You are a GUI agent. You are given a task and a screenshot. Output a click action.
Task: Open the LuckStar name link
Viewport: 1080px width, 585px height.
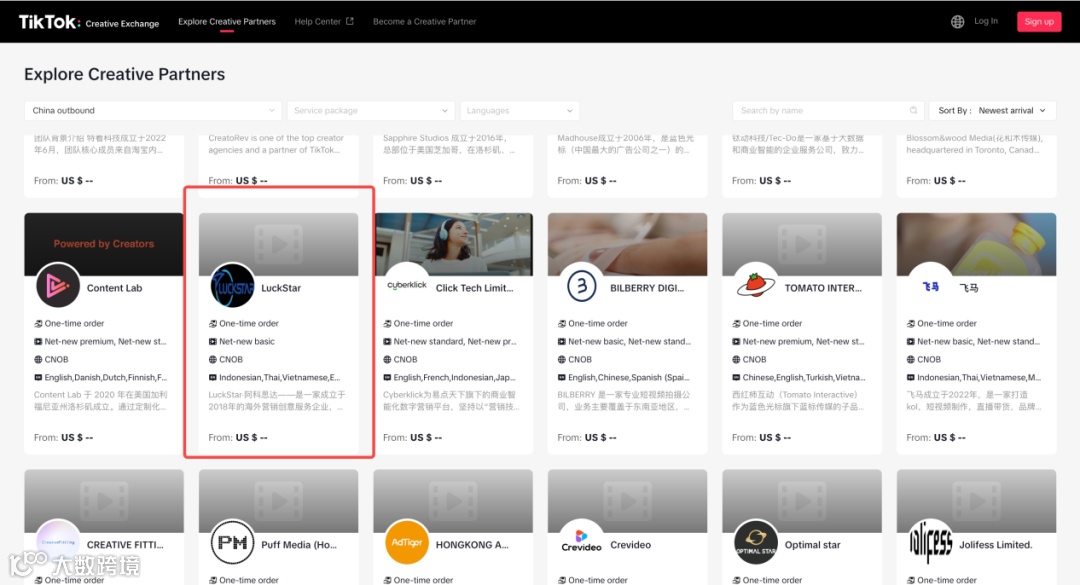281,288
